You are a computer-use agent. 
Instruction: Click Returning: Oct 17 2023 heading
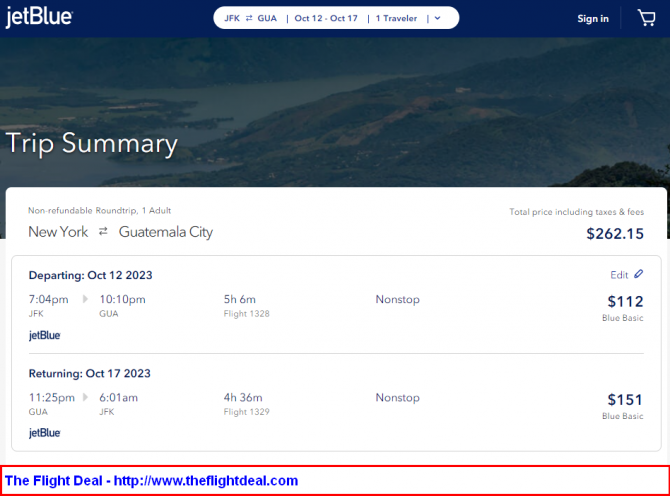(x=90, y=373)
